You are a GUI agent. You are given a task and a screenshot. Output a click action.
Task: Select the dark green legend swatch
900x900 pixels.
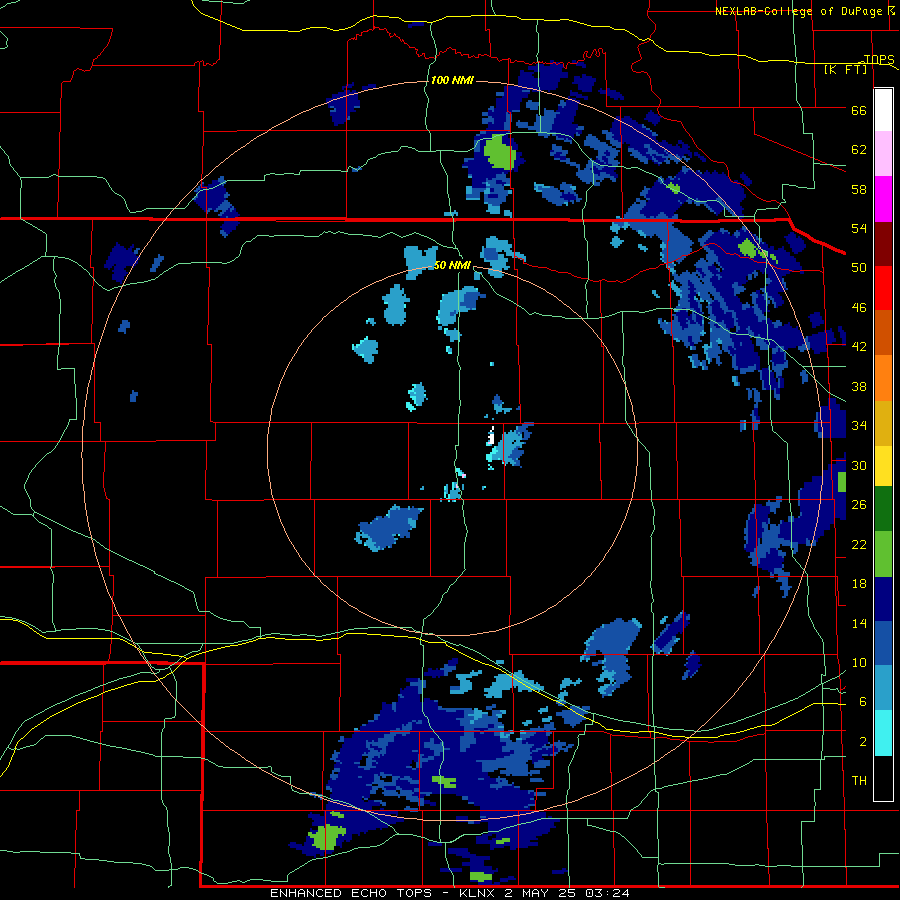[x=883, y=508]
